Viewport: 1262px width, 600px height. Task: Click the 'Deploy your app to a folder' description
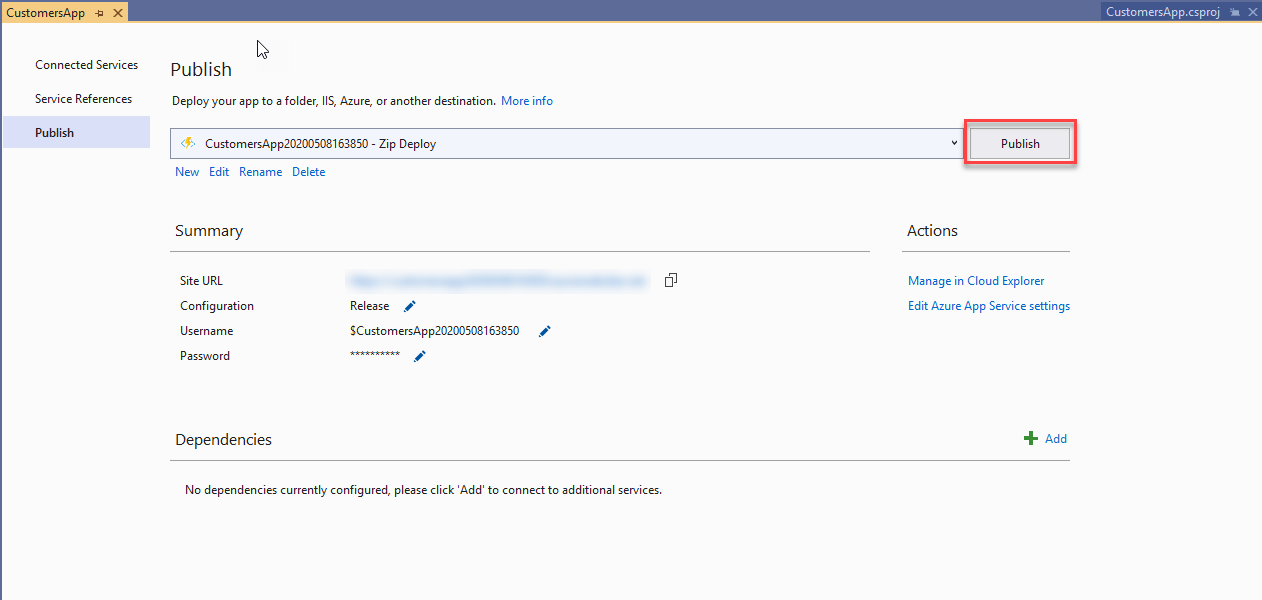334,101
